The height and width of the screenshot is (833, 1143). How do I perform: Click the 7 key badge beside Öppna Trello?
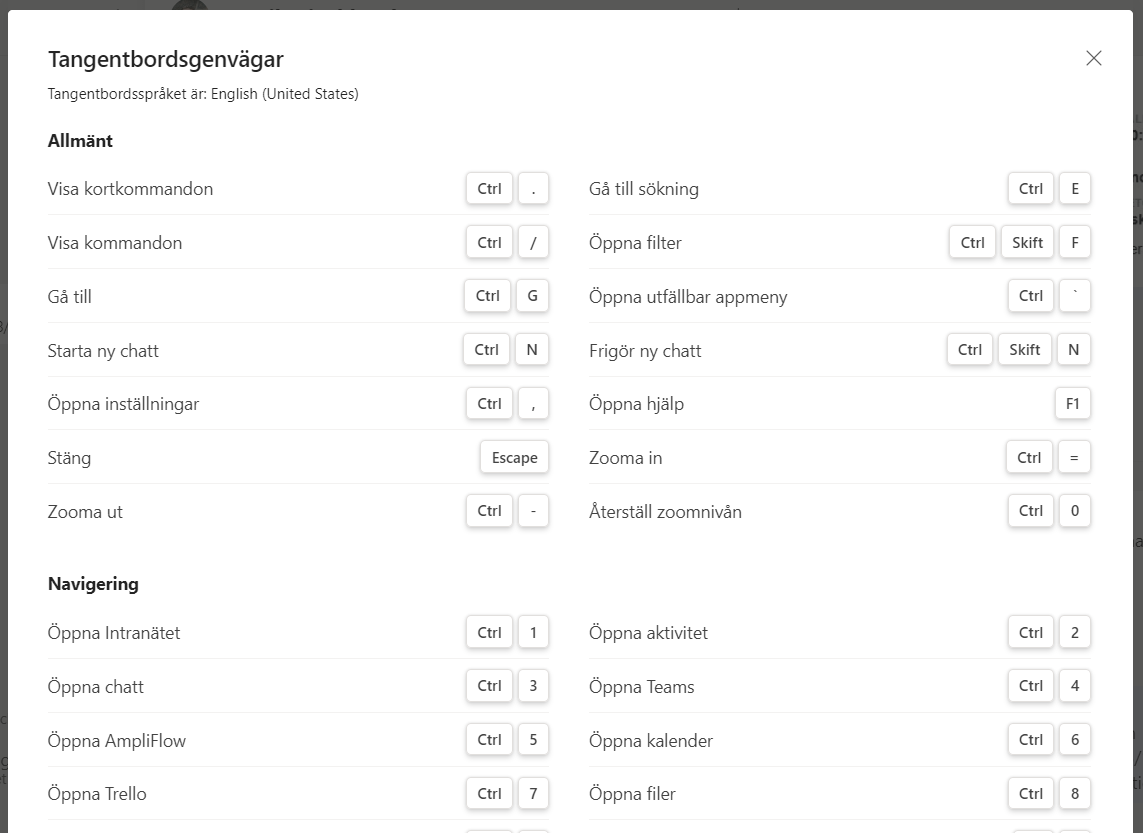point(533,794)
